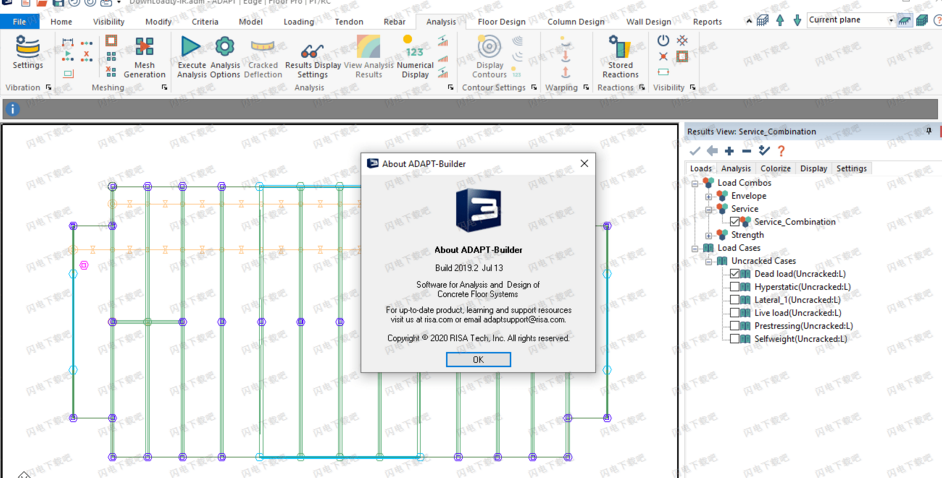Screen dimensions: 942x478
Task: Click the up-arrow warping icon at bottom
Action: point(565,72)
